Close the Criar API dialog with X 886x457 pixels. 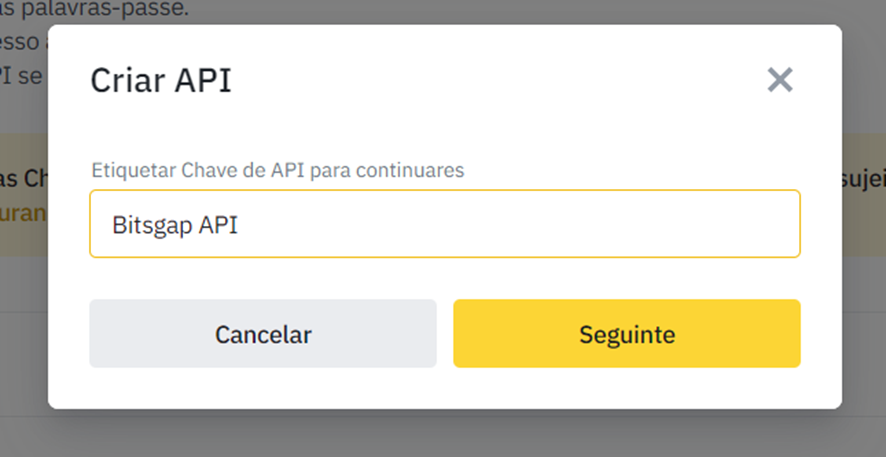coord(779,80)
